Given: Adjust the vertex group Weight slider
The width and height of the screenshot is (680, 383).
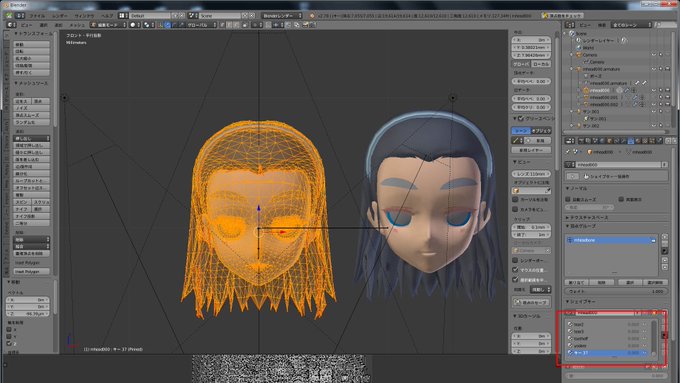Looking at the screenshot, I should tap(617, 291).
